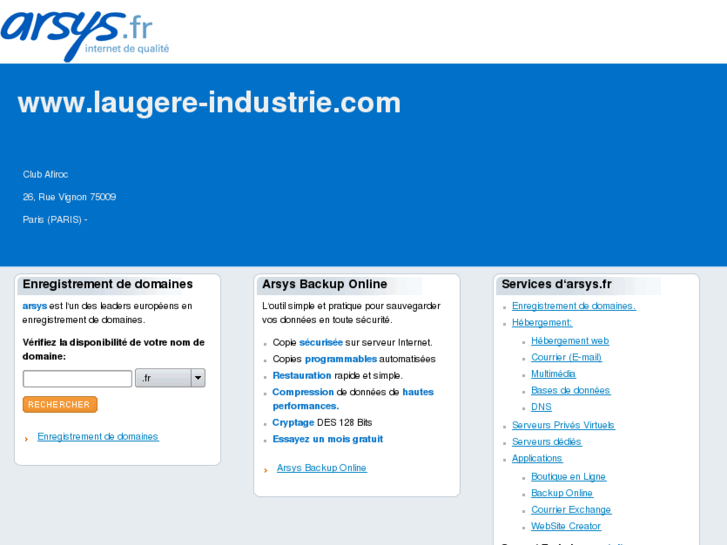Click the Compression feature text
This screenshot has width=727, height=545.
(x=303, y=392)
